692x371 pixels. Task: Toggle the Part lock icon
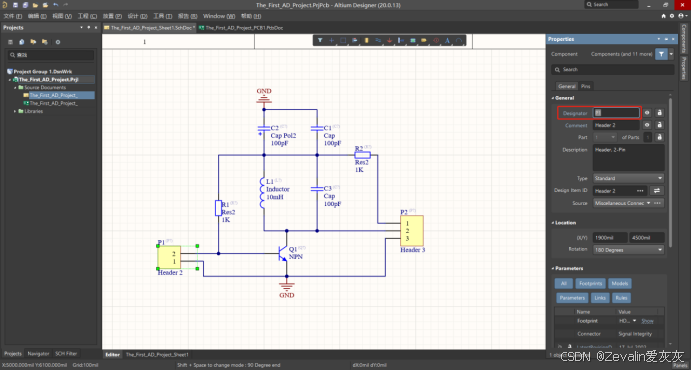659,137
